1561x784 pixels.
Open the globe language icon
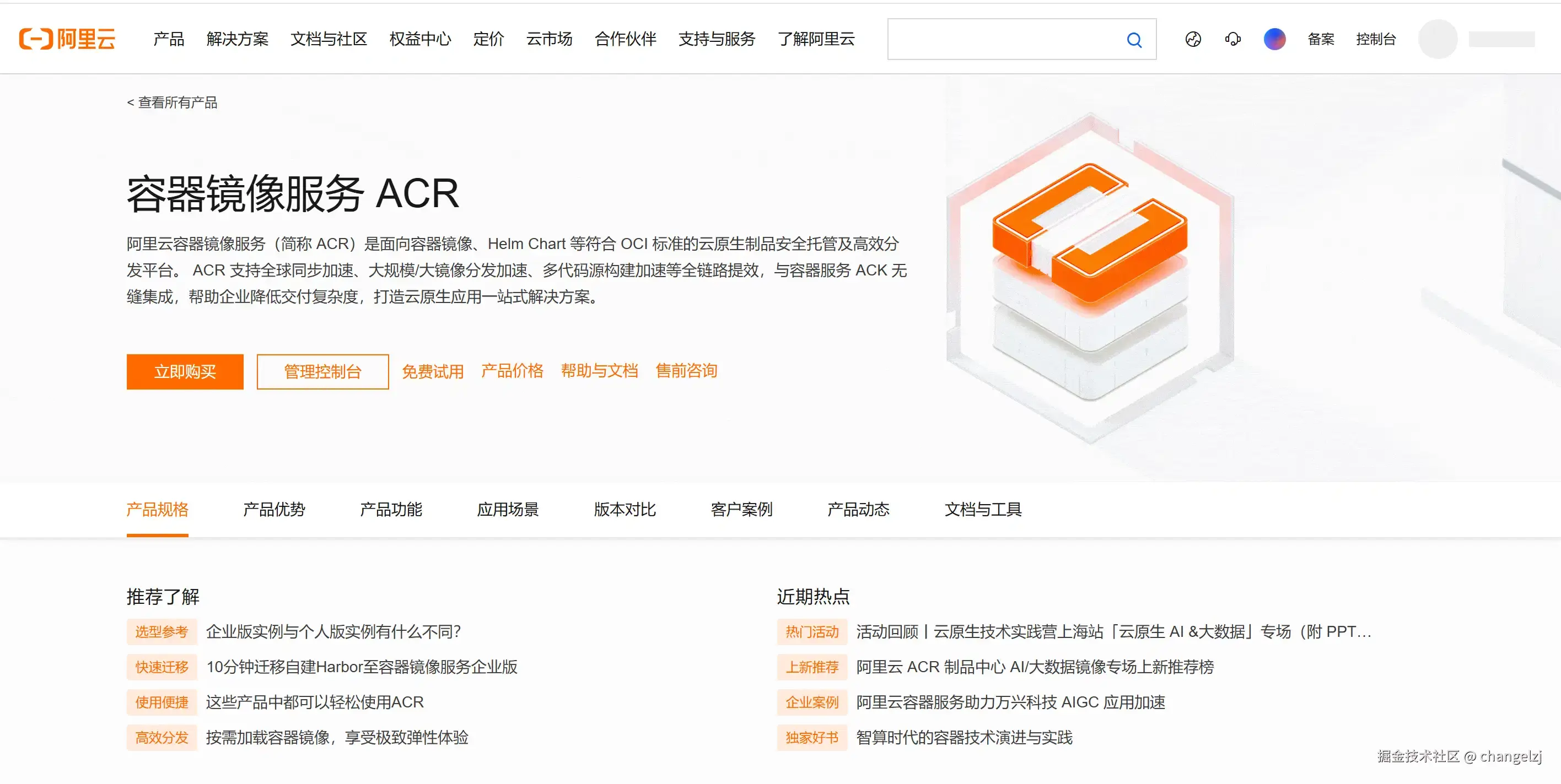pyautogui.click(x=1193, y=39)
